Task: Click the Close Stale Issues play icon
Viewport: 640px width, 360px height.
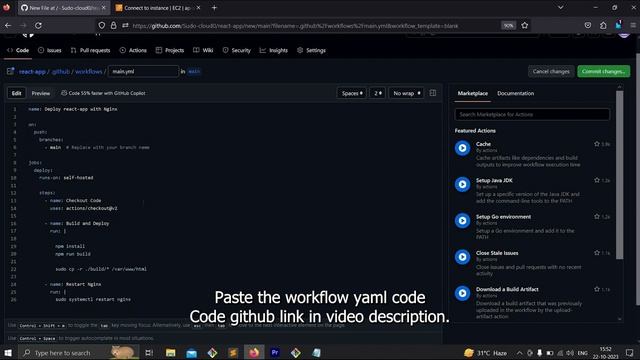Action: [462, 257]
